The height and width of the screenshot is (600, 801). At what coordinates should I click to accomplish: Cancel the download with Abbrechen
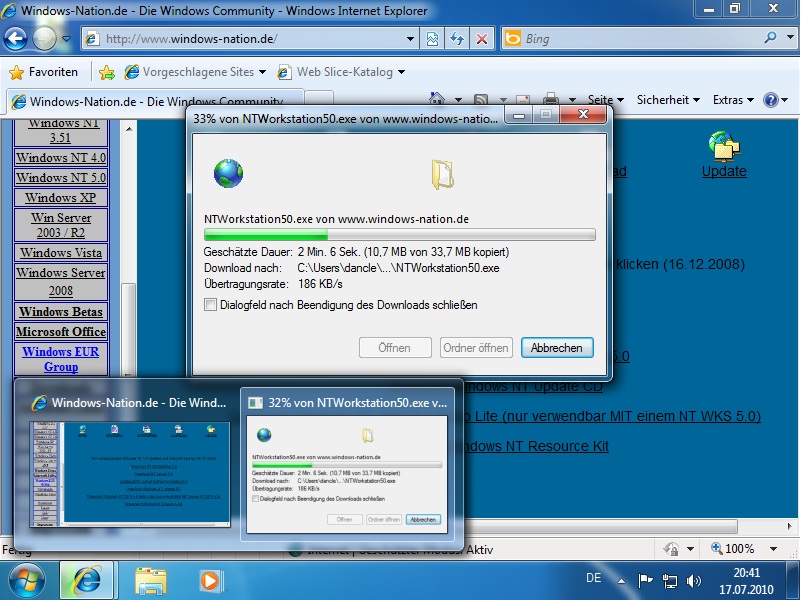tap(557, 348)
